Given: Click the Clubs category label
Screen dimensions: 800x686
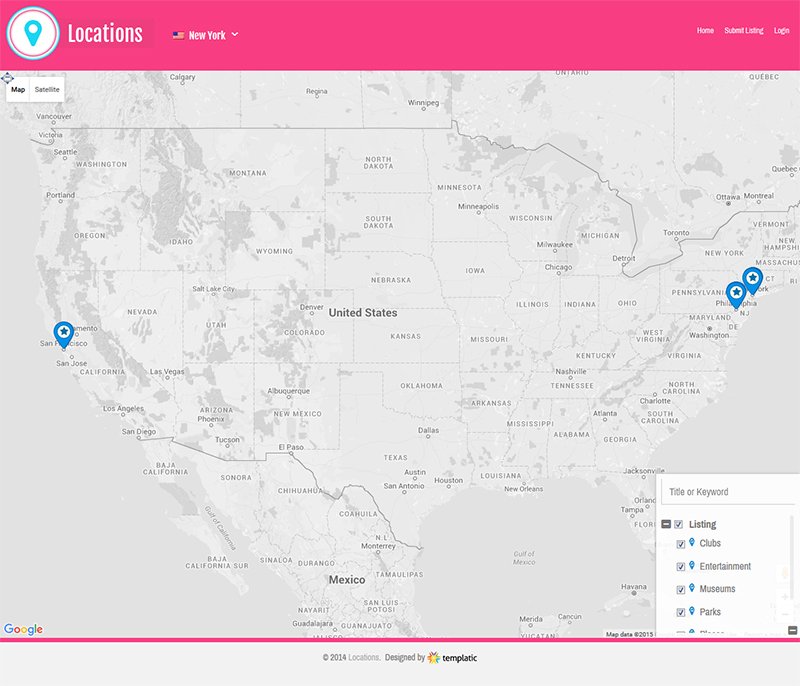Looking at the screenshot, I should point(710,543).
